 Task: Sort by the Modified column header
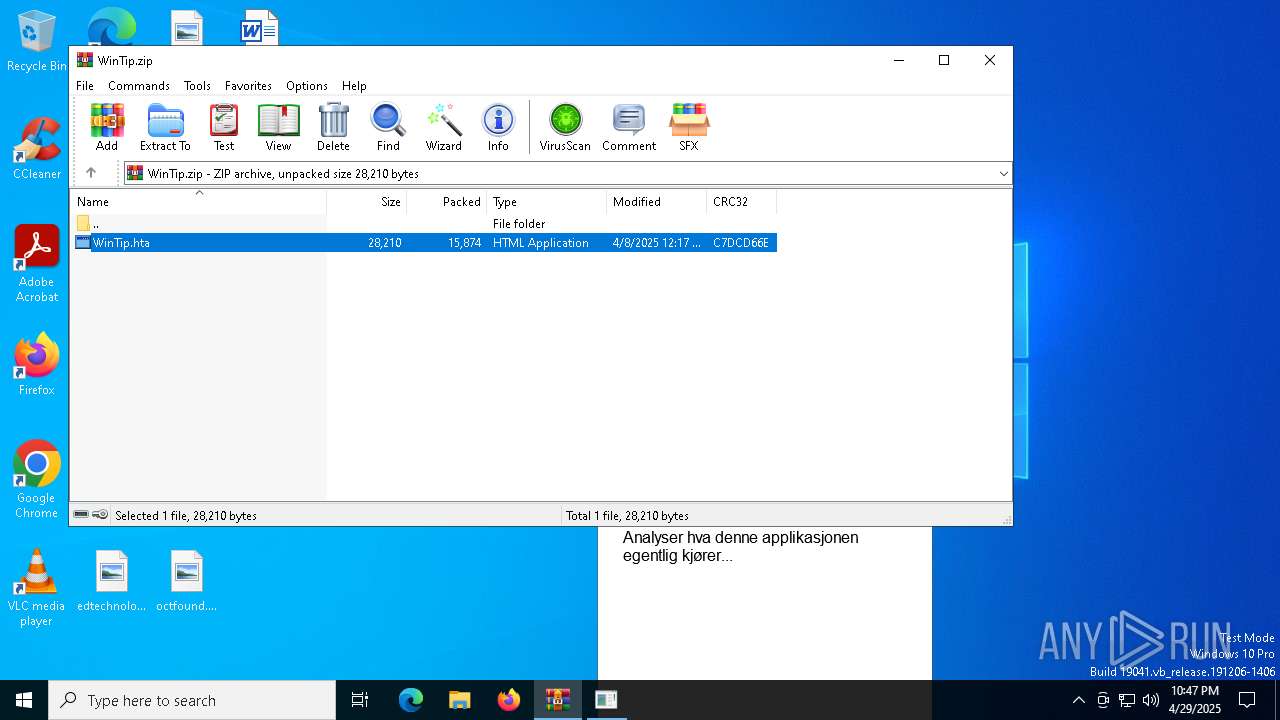pyautogui.click(x=657, y=201)
